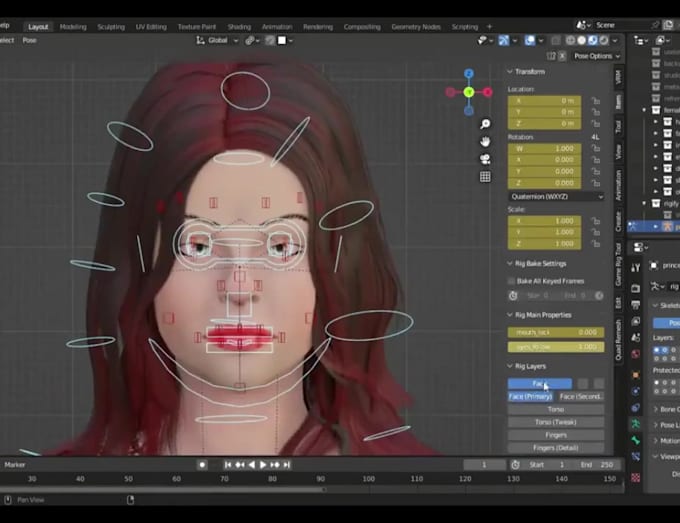Toggle X-ray display in the viewport header
Viewport: 680px width, 523px height.
(x=554, y=40)
